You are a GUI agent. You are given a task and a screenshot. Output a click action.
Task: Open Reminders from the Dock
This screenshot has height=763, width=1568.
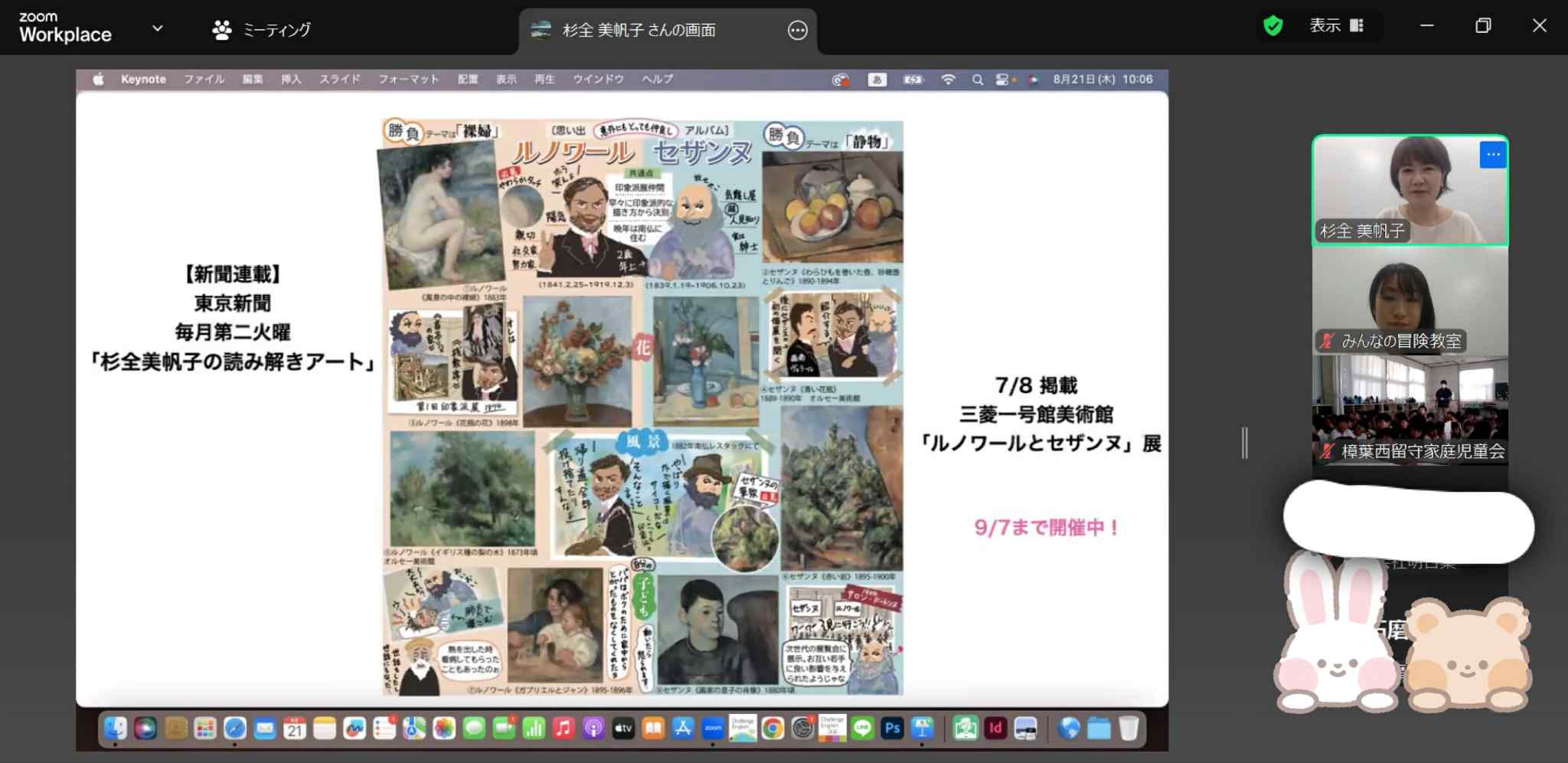click(384, 728)
